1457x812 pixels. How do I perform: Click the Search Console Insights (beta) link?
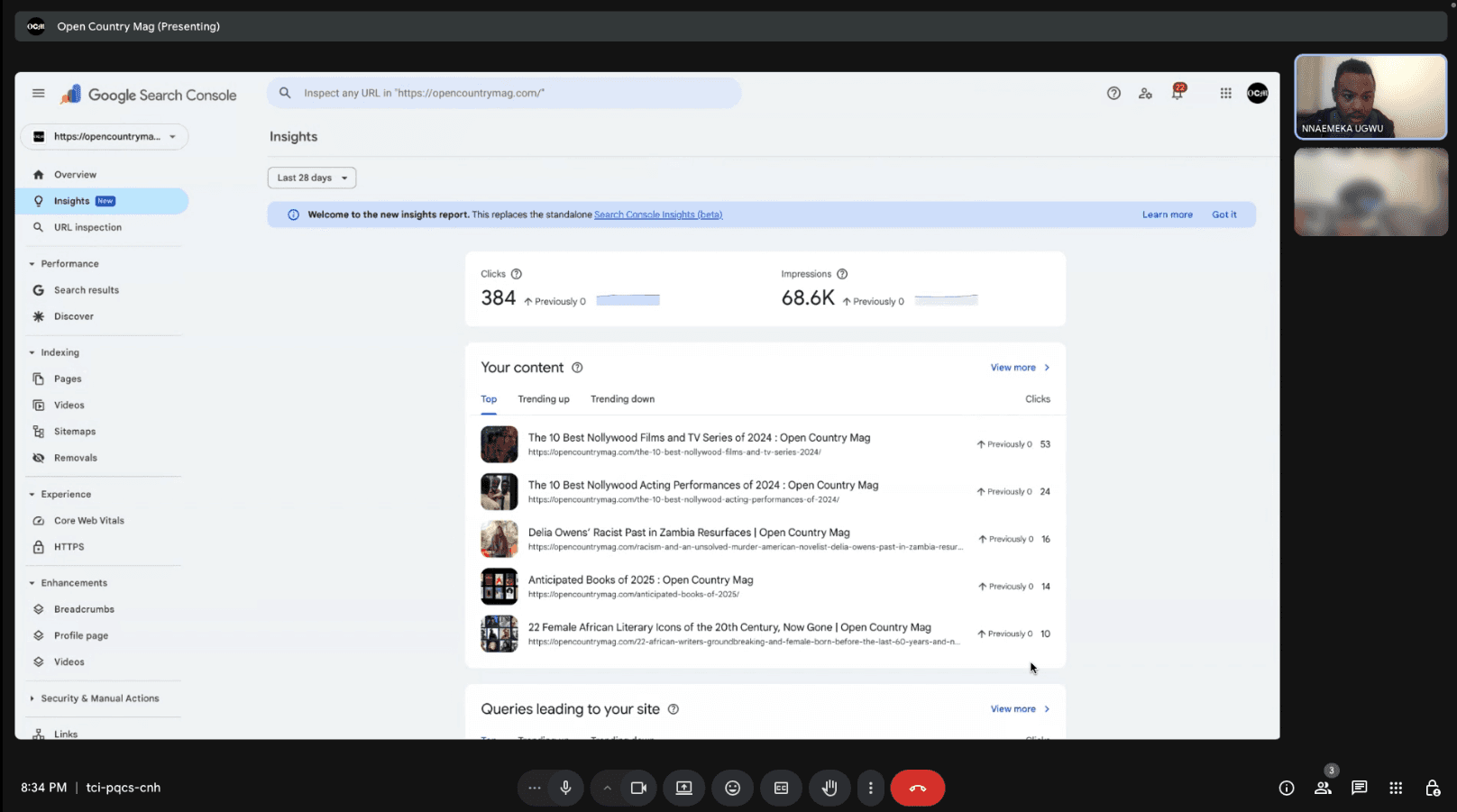[658, 214]
